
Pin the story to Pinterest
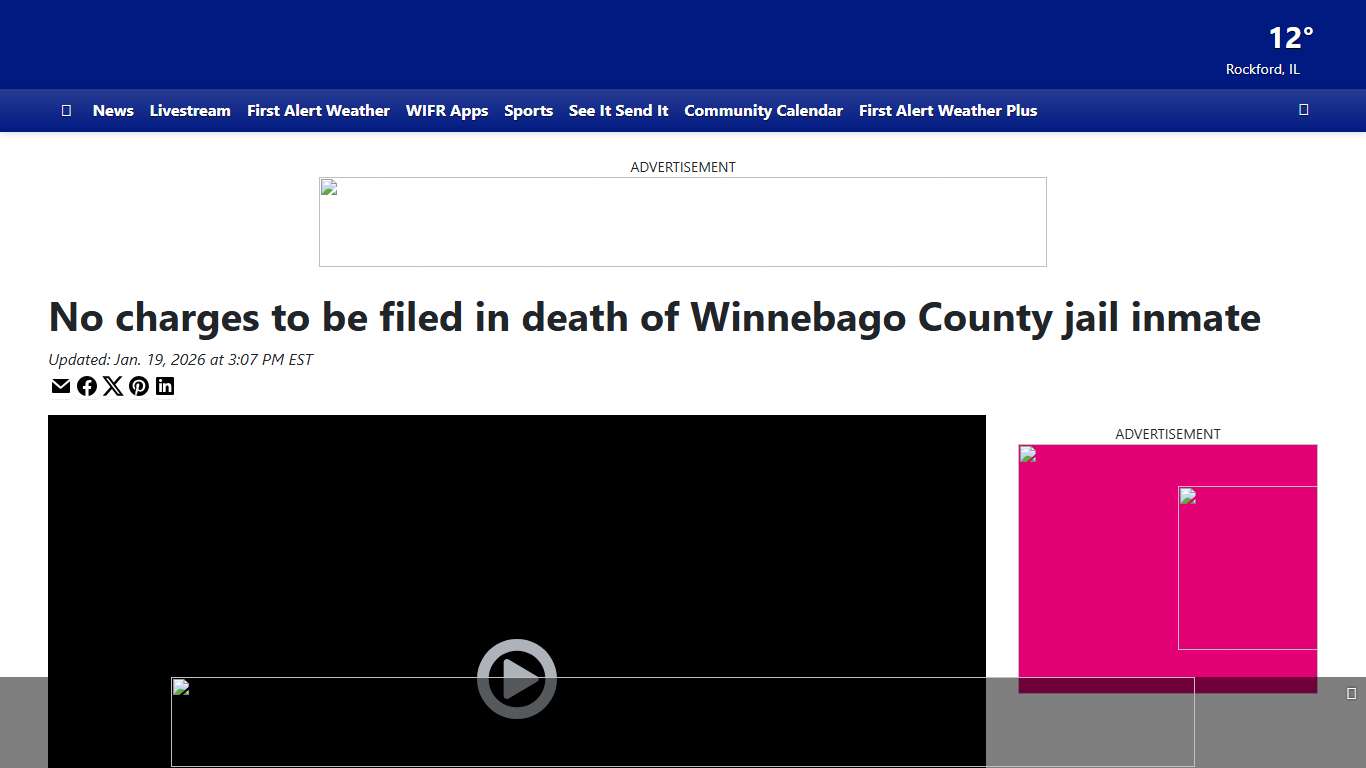139,386
